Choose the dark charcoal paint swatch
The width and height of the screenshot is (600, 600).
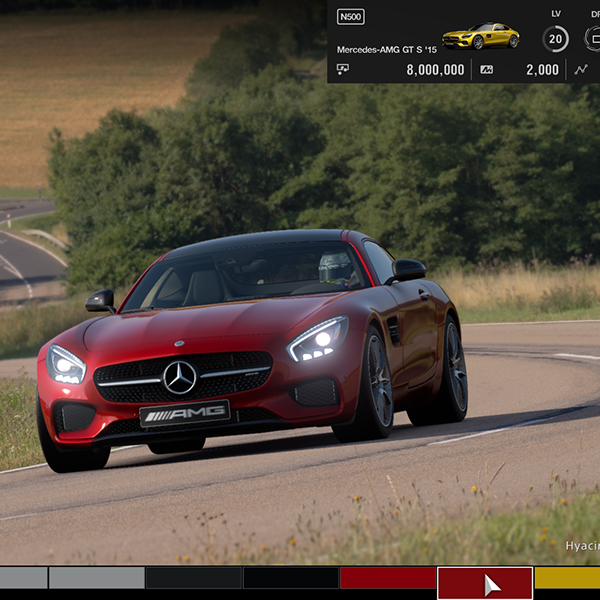tap(194, 577)
